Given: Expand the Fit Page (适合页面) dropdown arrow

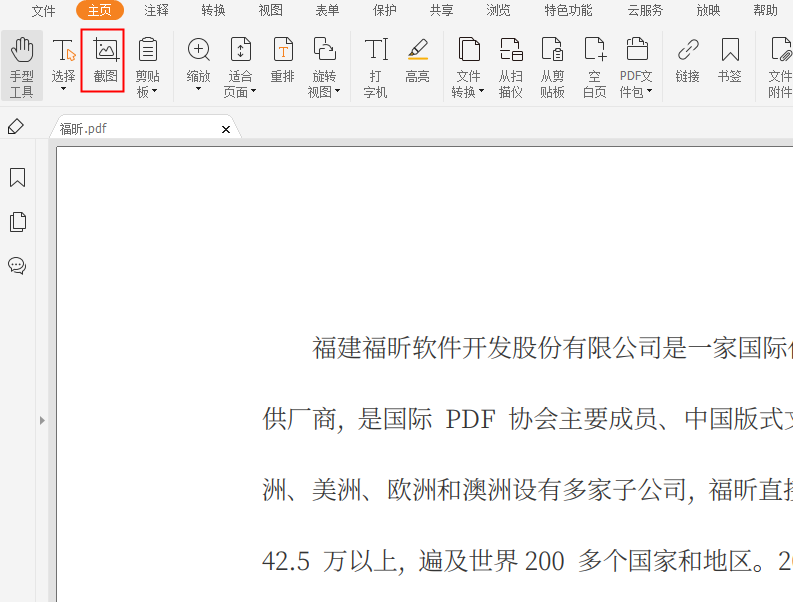Looking at the screenshot, I should click(x=253, y=91).
